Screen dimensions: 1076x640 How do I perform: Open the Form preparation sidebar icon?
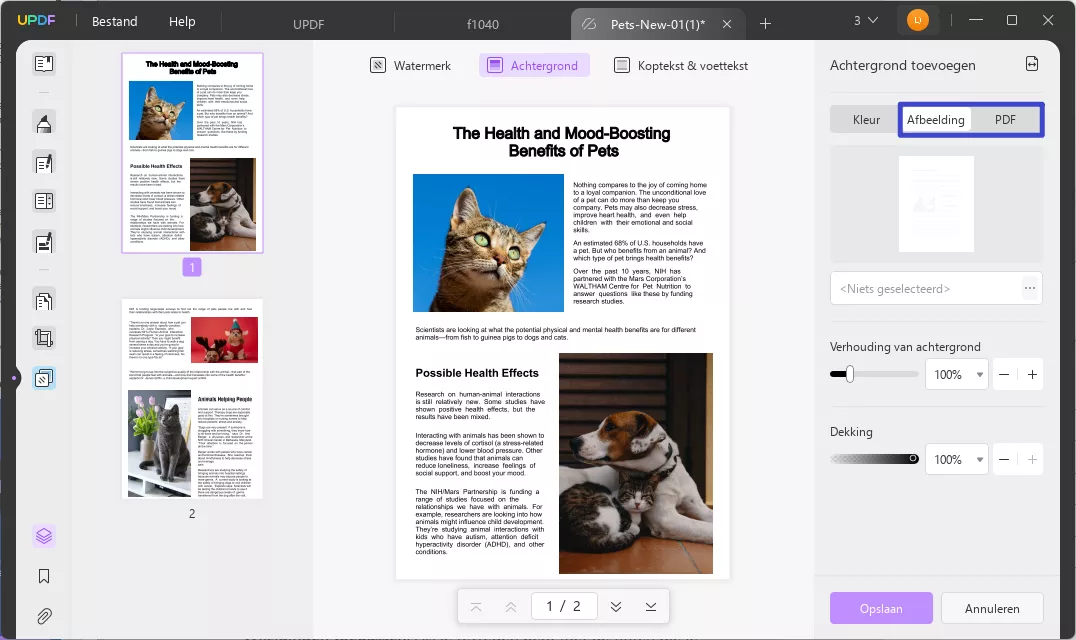click(x=44, y=201)
